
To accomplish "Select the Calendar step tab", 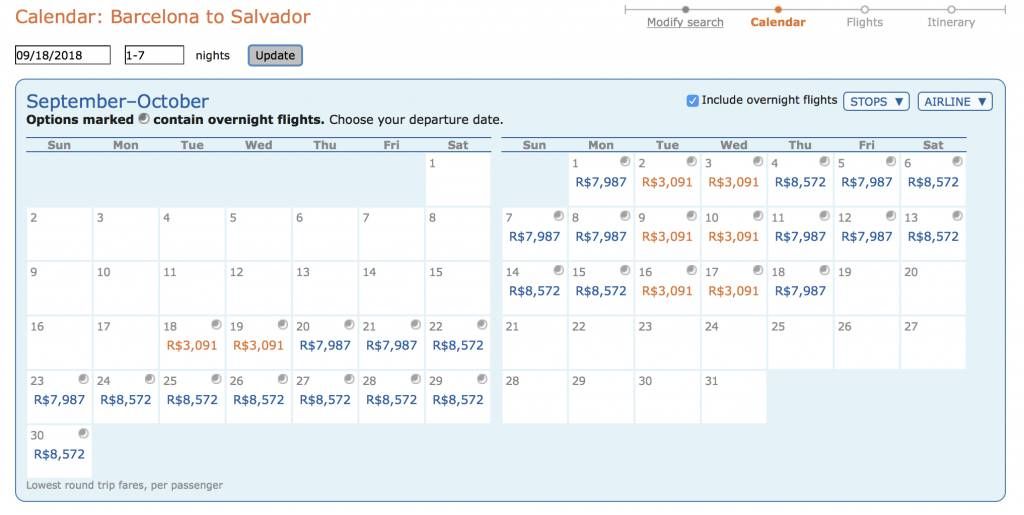I will [x=778, y=22].
